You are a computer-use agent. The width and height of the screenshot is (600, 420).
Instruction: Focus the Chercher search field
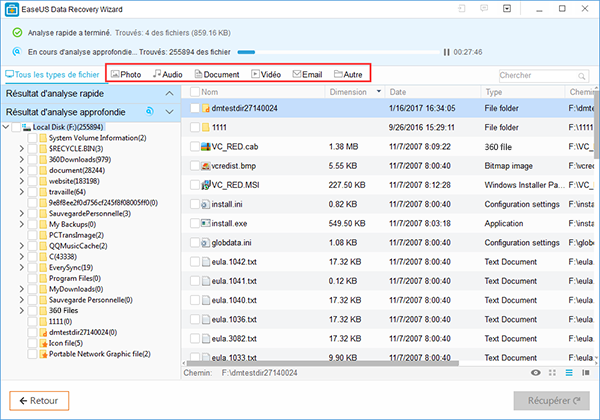pyautogui.click(x=543, y=75)
